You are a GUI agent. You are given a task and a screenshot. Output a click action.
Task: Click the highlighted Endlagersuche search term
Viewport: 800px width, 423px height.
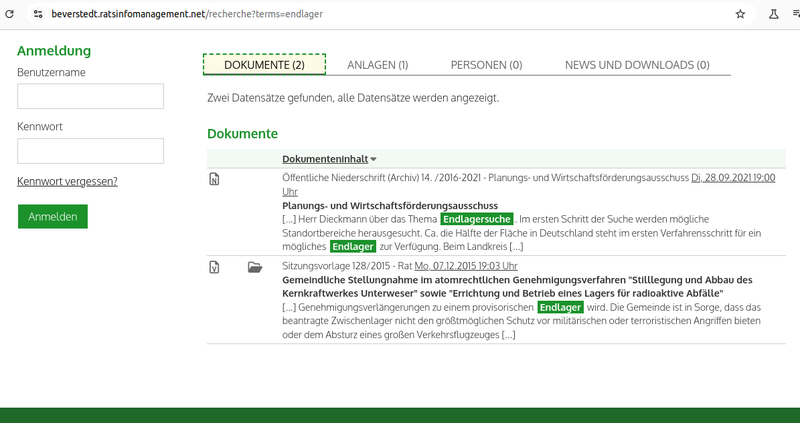477,218
